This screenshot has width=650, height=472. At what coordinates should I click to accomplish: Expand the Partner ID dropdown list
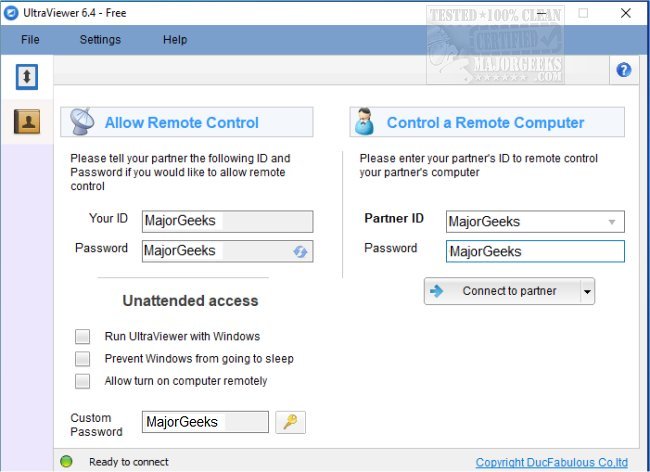click(x=612, y=222)
